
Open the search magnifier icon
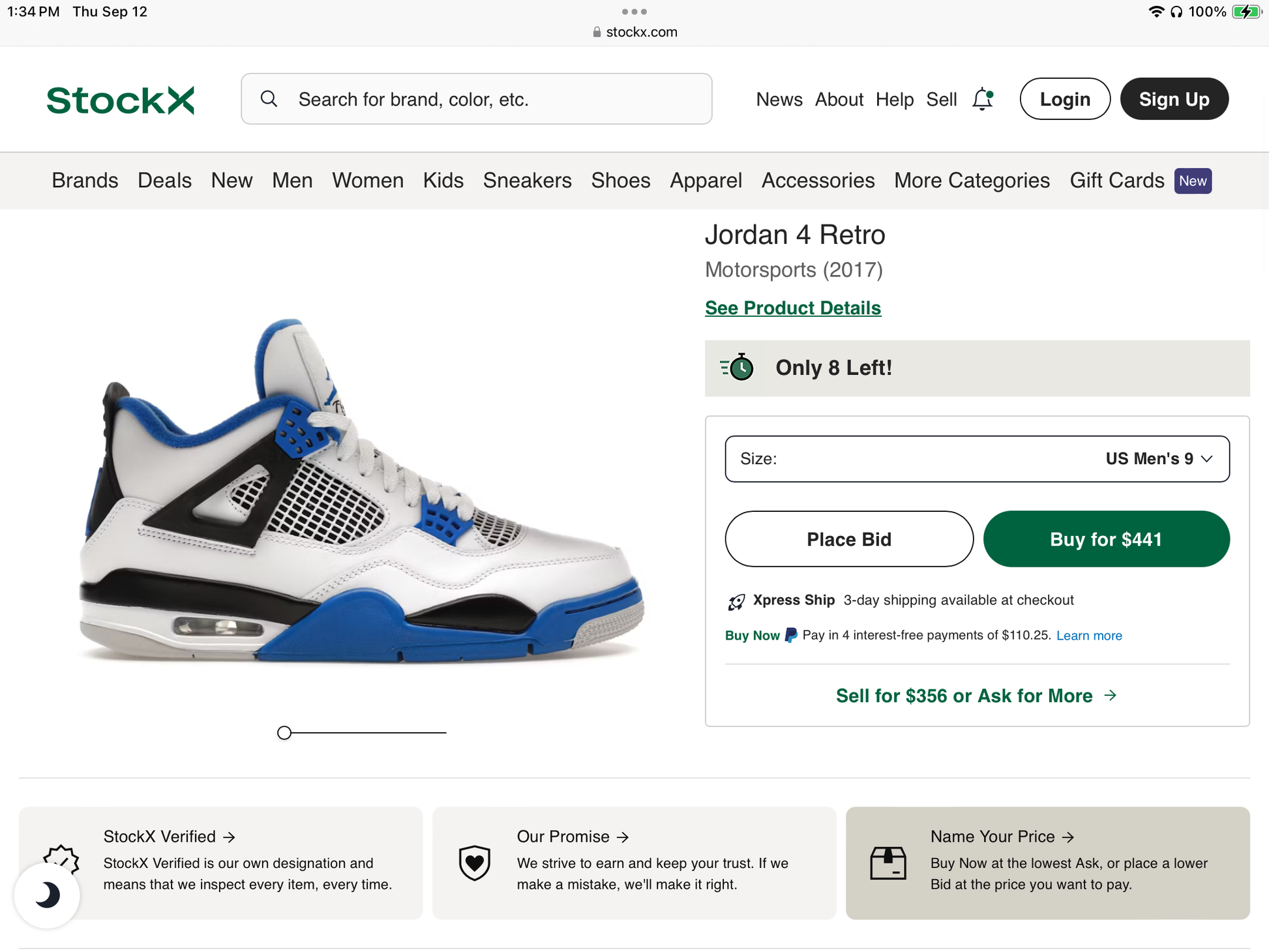tap(269, 99)
